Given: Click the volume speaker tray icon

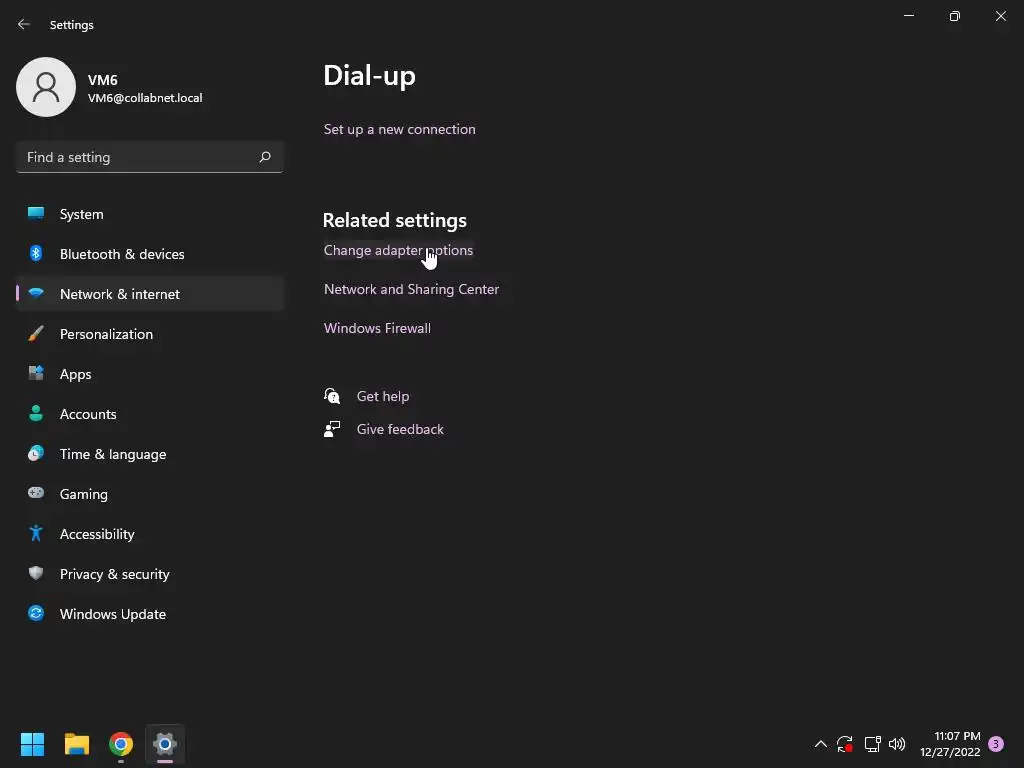Looking at the screenshot, I should click(x=897, y=744).
